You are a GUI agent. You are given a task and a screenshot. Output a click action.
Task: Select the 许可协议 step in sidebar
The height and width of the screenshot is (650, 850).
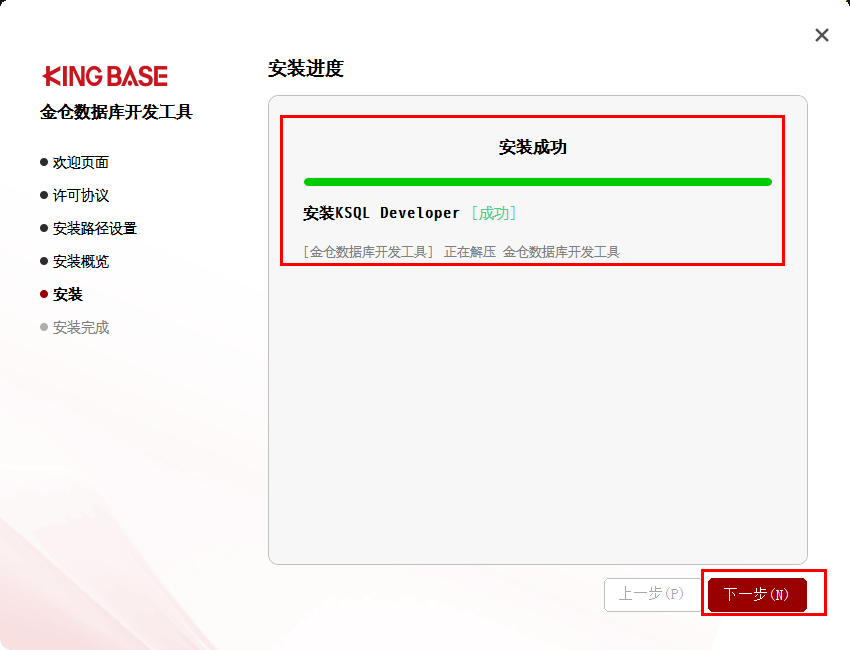click(81, 195)
